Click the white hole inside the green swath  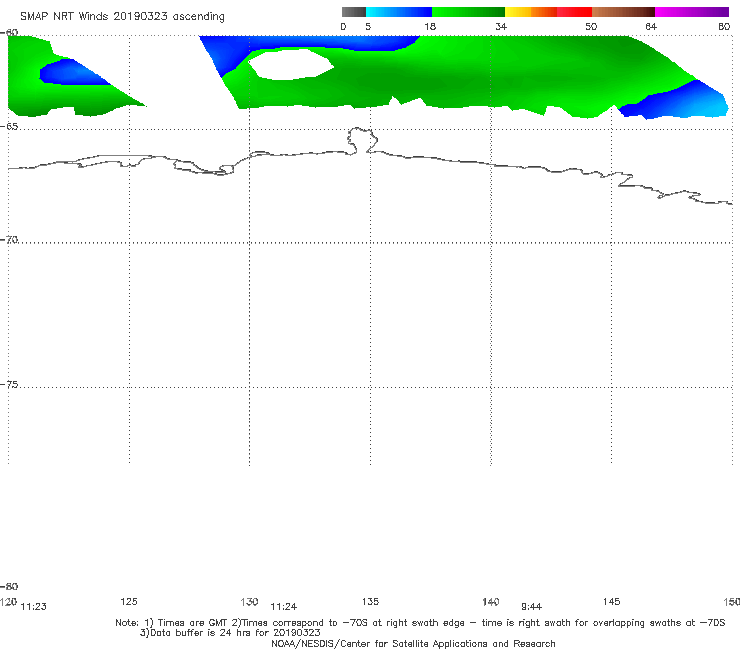point(291,64)
